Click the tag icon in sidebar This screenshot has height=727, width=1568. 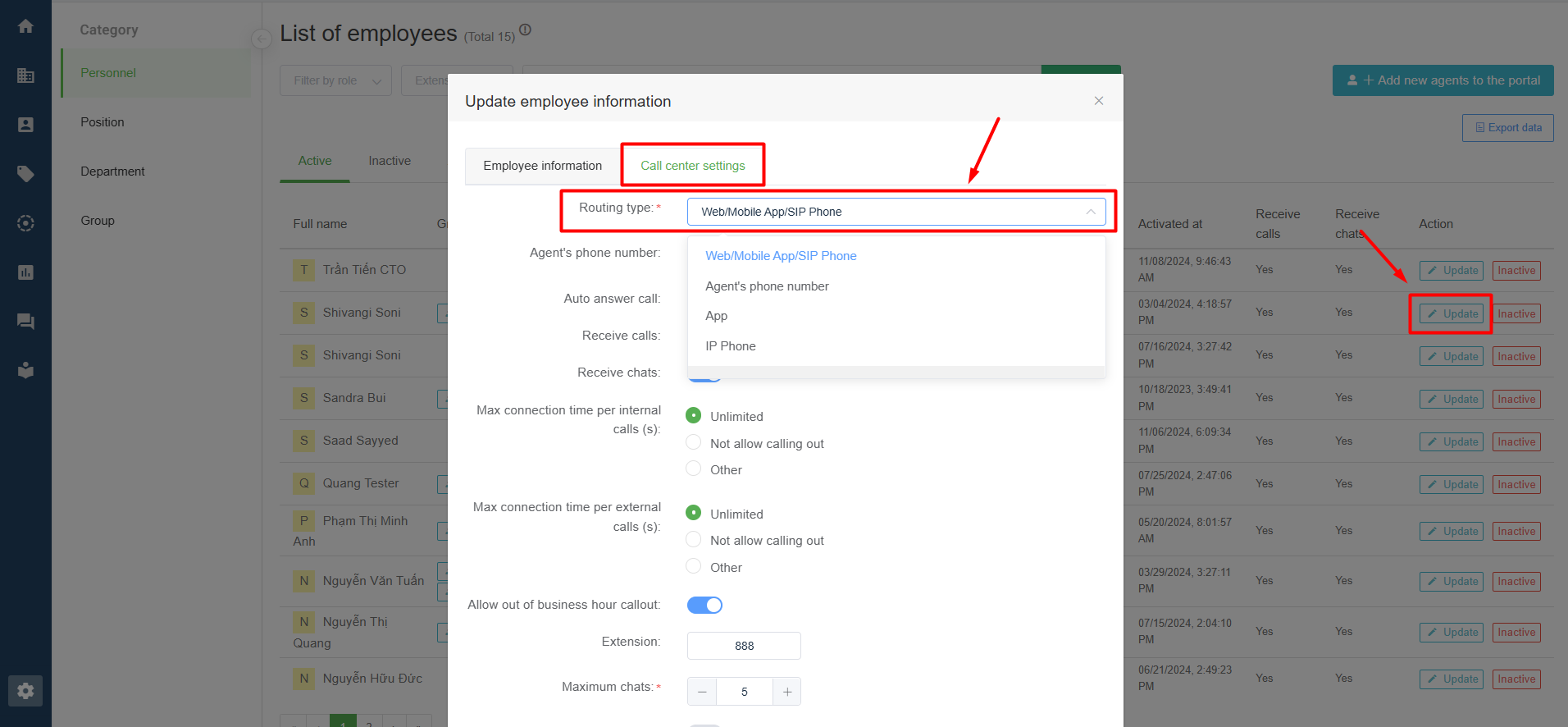[x=25, y=174]
